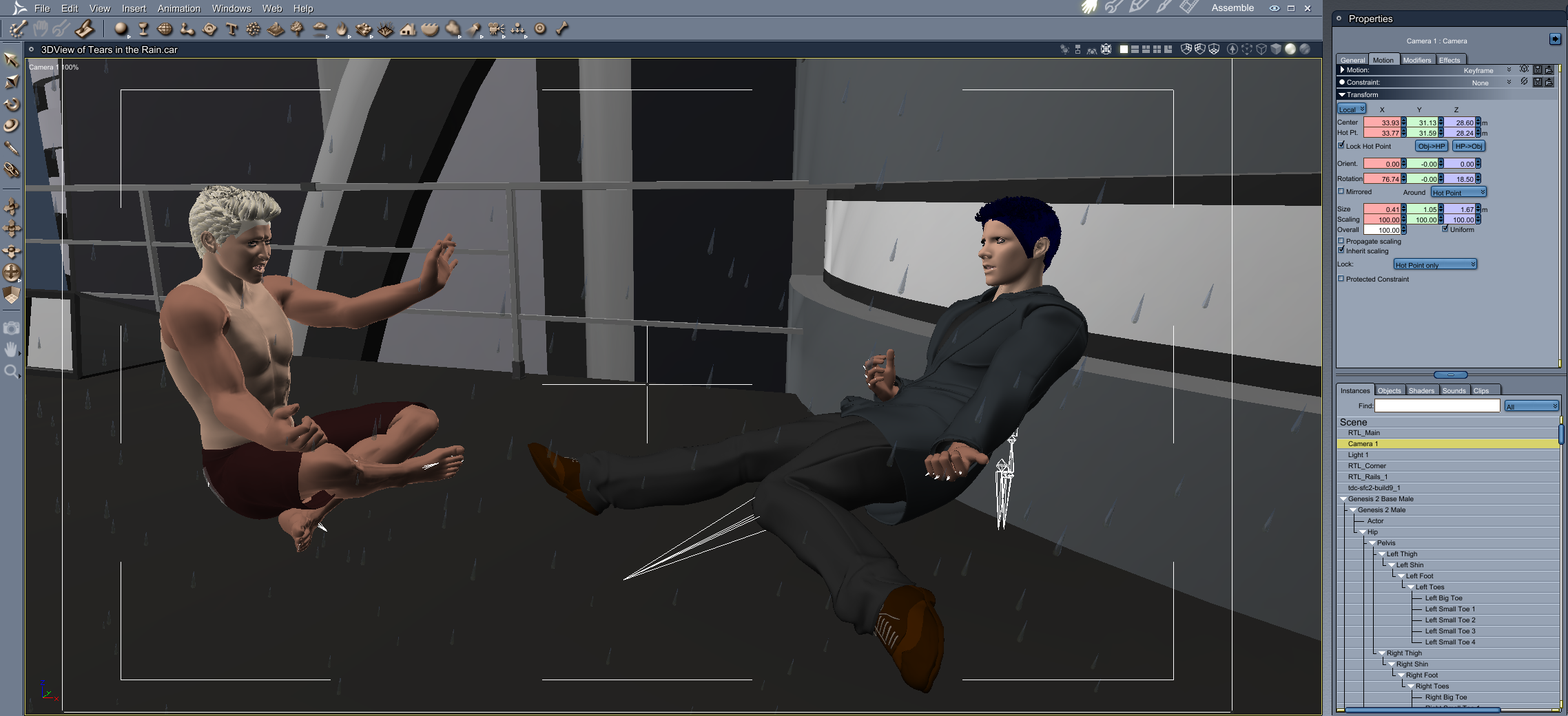1568x716 pixels.
Task: Open the Motion Keyframe dropdown
Action: [x=1486, y=70]
